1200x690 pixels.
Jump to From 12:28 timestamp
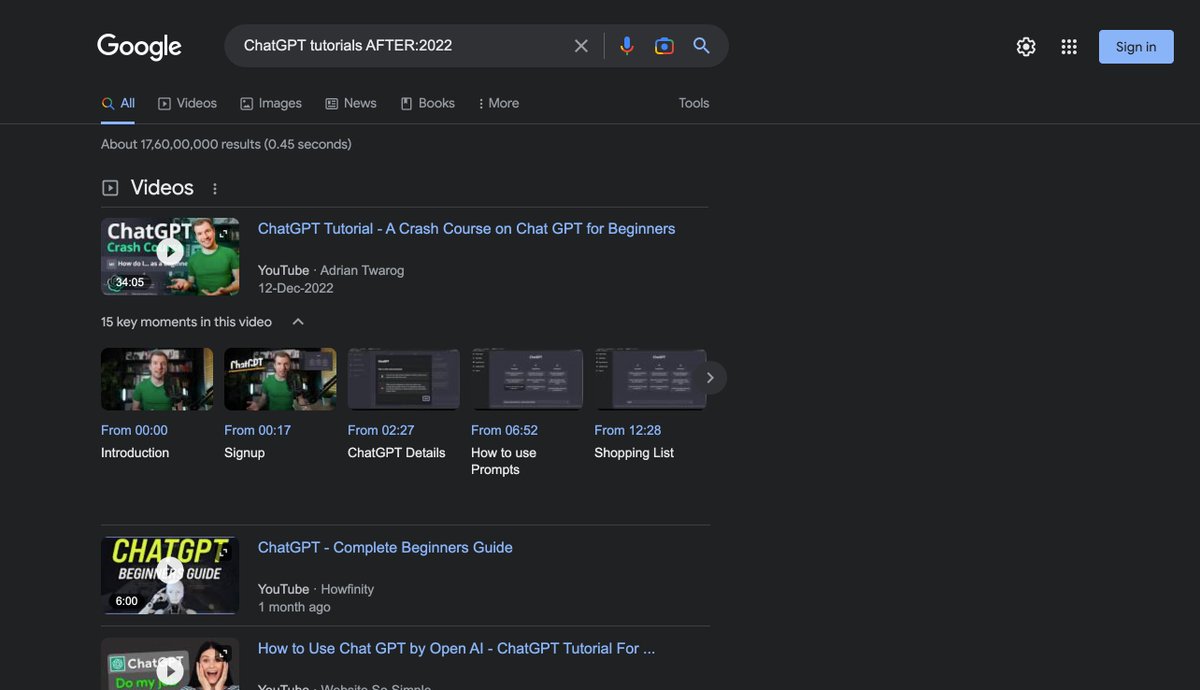pyautogui.click(x=628, y=430)
